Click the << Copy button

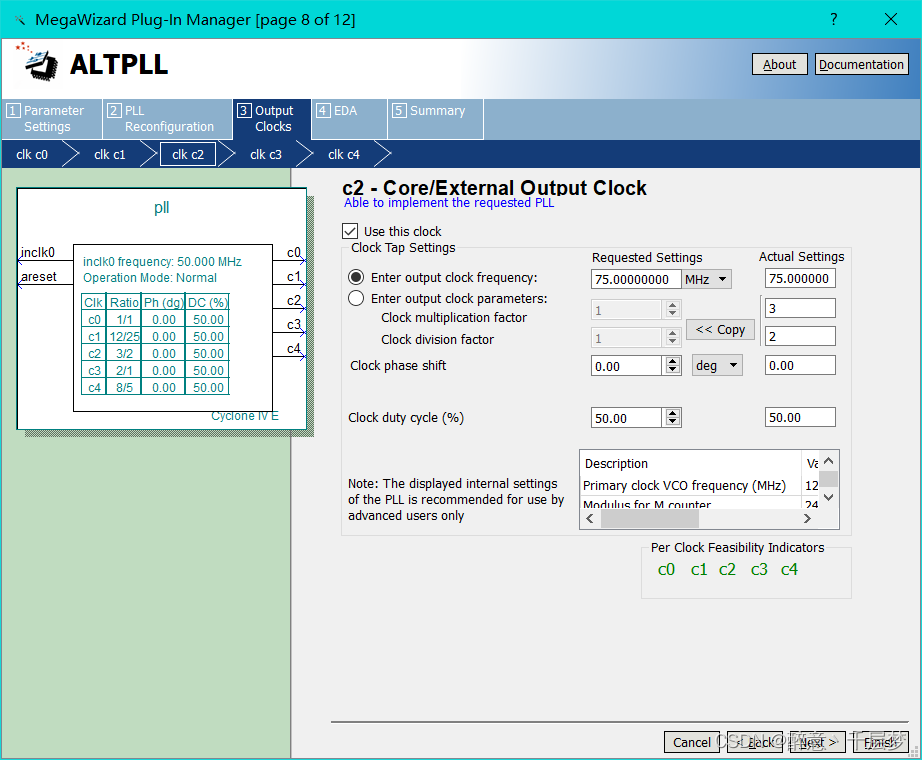point(720,329)
